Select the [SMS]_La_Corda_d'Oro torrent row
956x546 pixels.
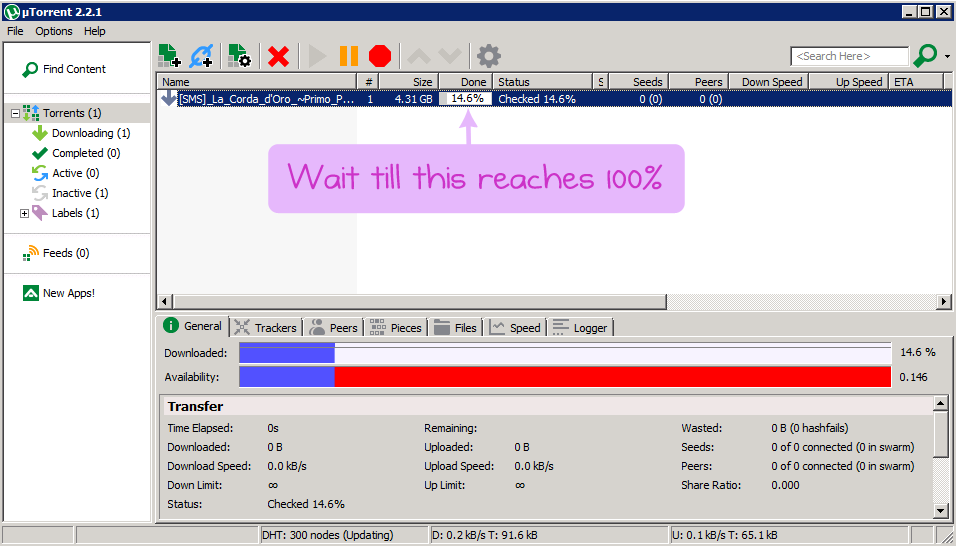pos(554,99)
